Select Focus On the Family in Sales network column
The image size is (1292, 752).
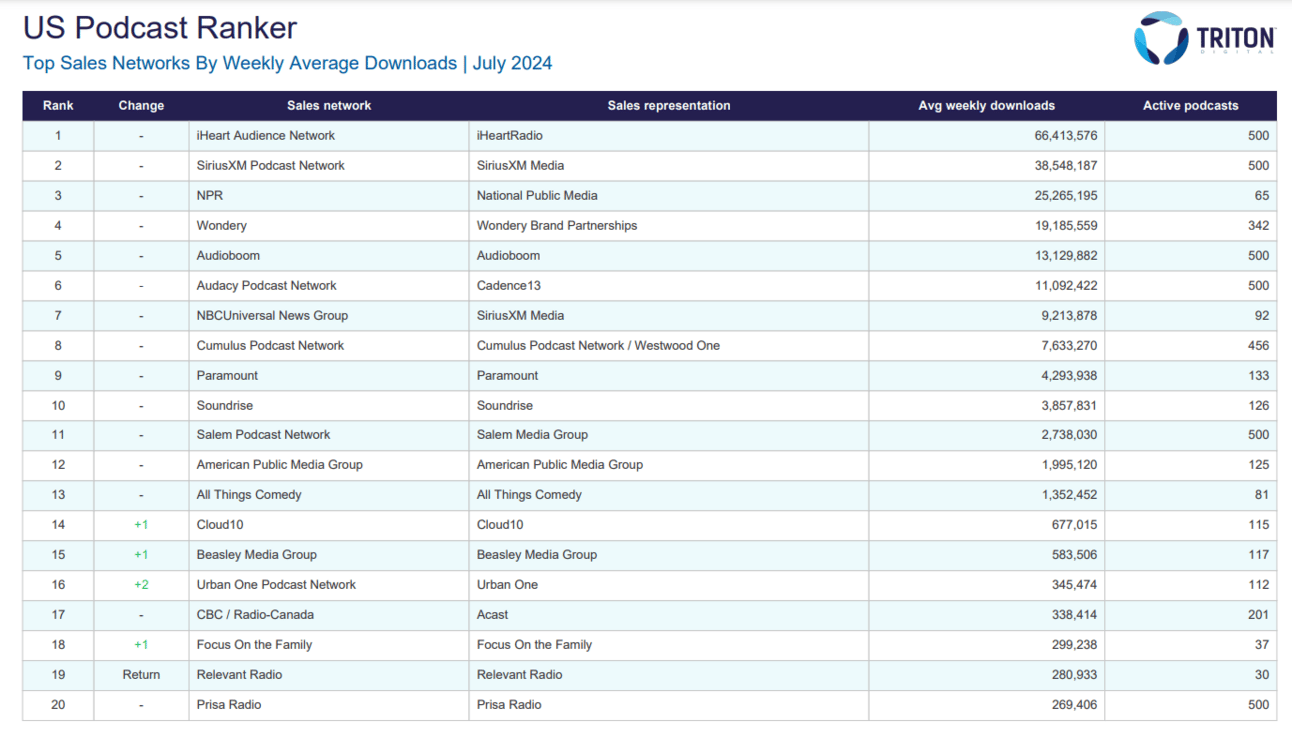point(255,645)
